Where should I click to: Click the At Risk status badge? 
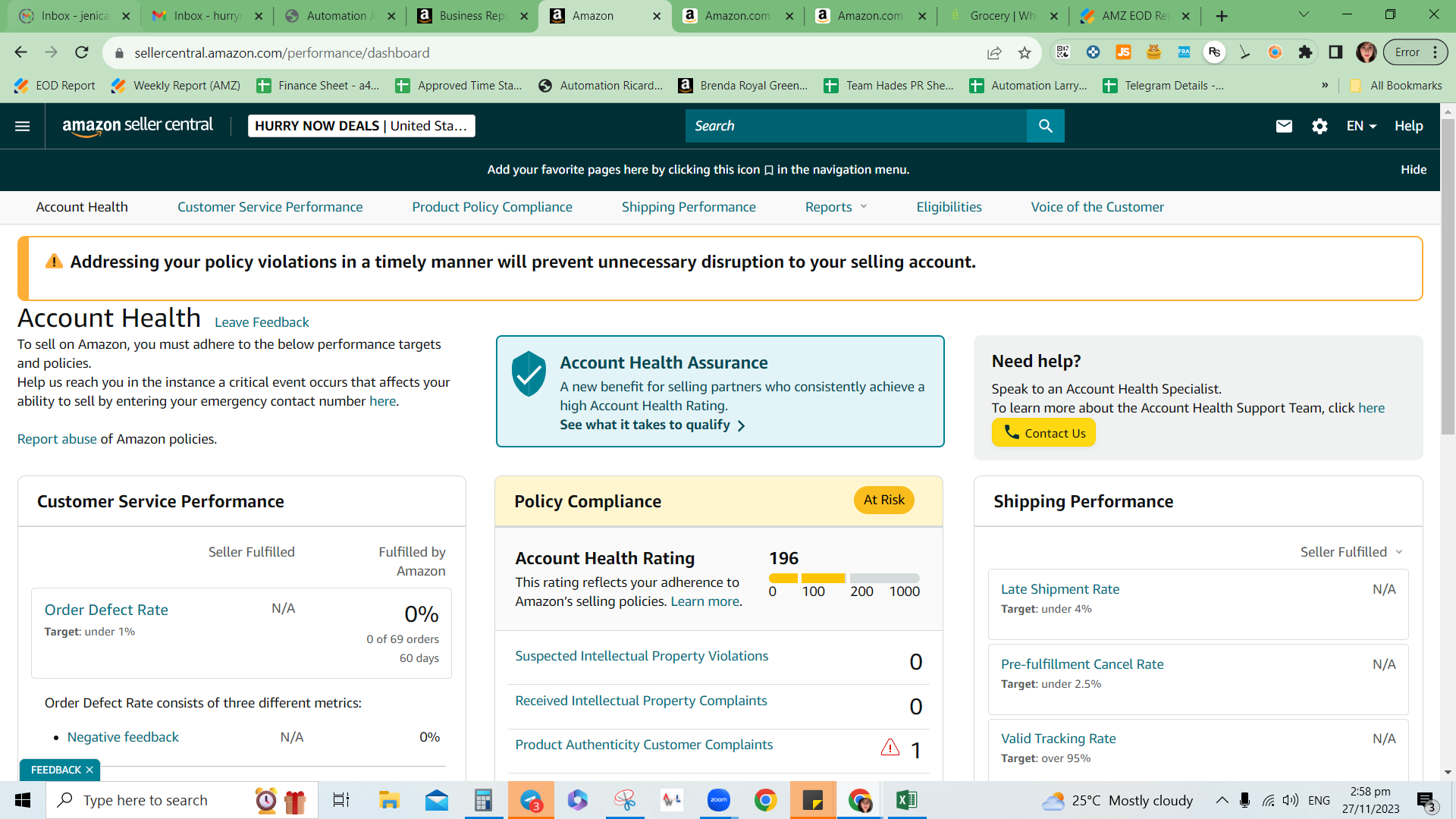(884, 500)
